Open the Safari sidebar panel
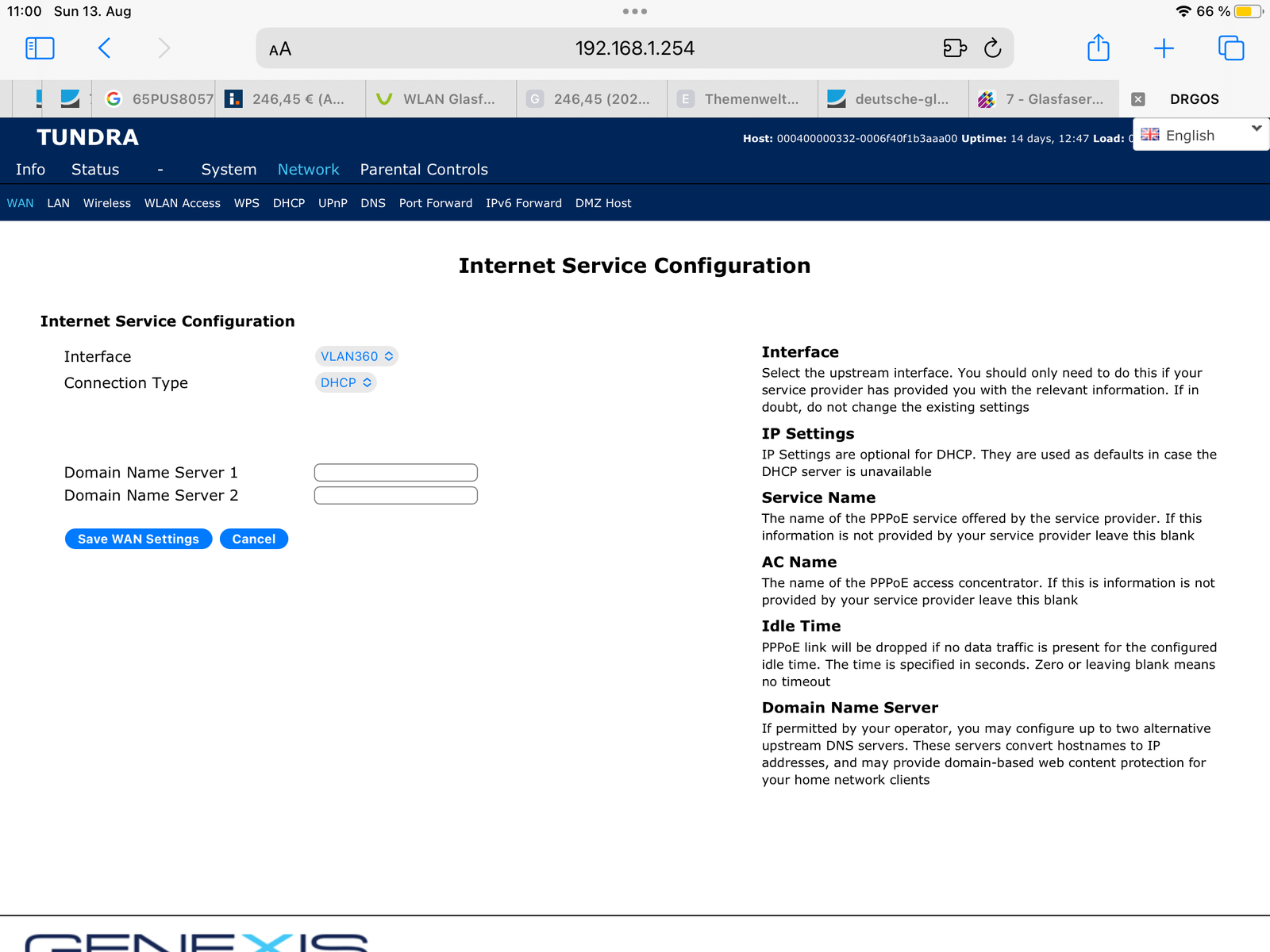 pos(40,48)
